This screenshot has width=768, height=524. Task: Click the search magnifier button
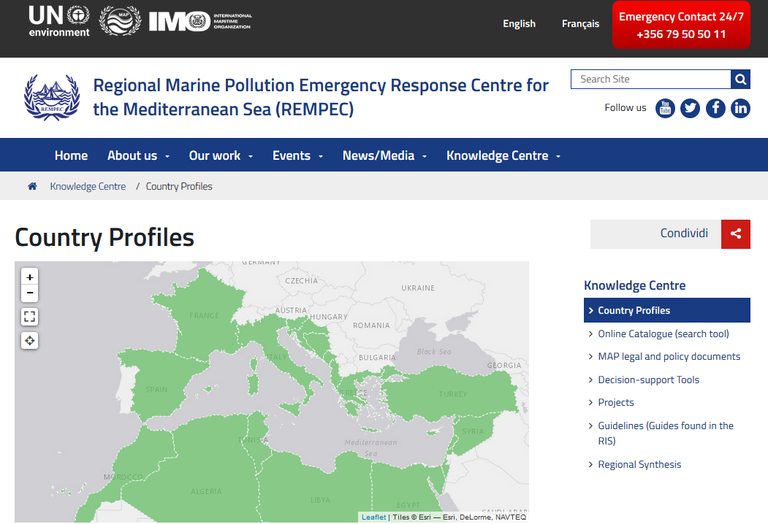[x=740, y=79]
